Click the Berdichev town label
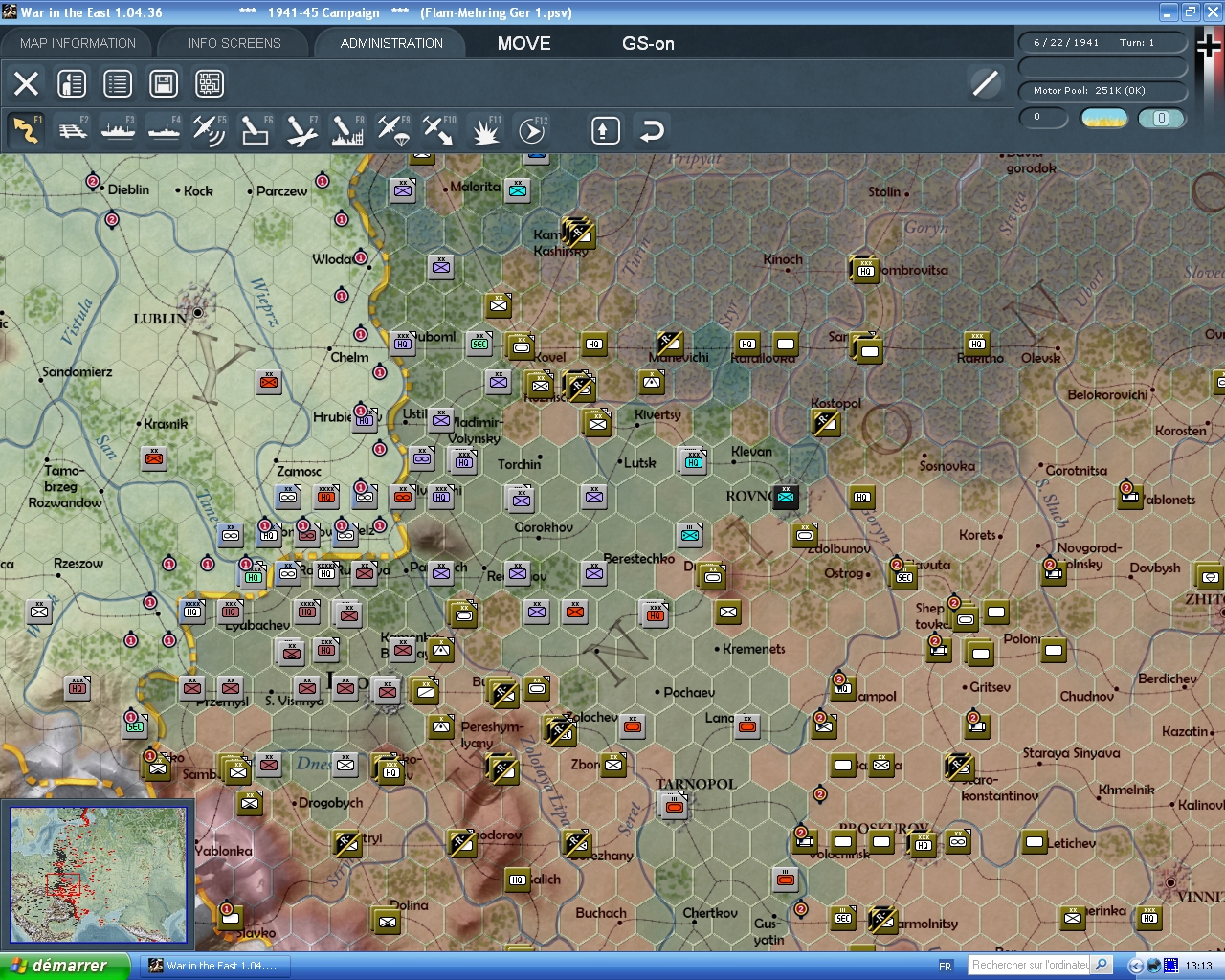 point(1168,679)
